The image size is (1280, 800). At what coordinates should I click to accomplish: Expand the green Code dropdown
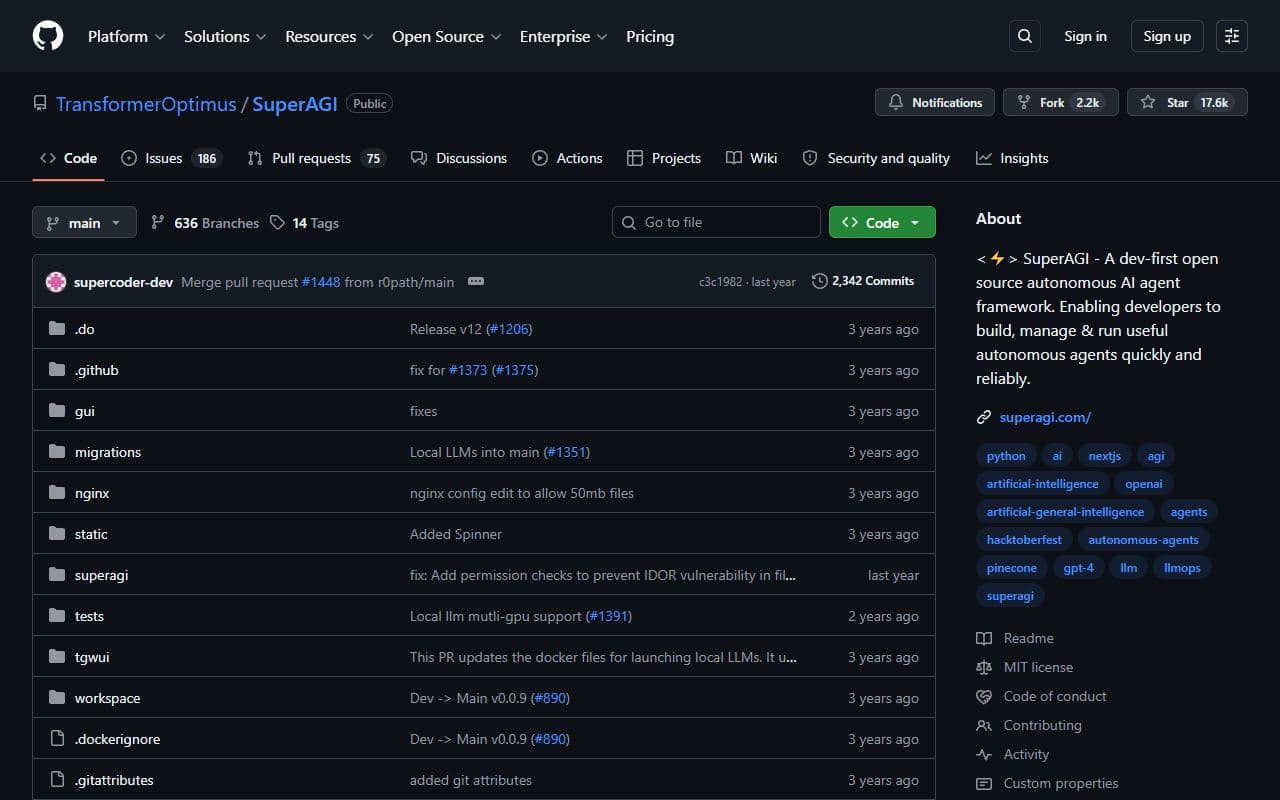(882, 222)
